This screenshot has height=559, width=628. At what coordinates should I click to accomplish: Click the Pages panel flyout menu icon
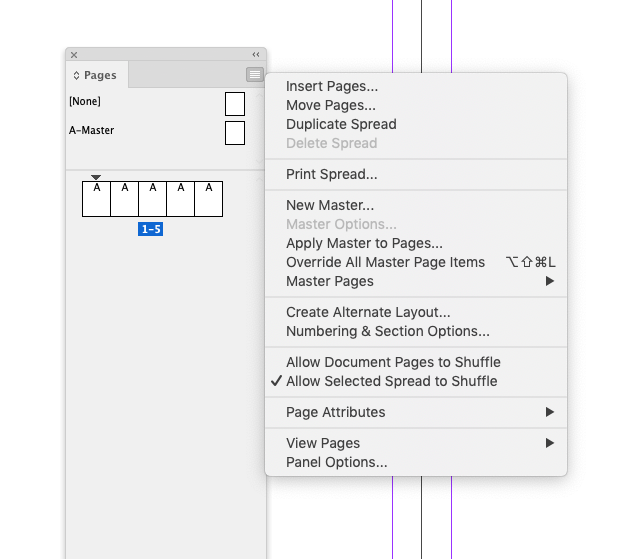255,74
